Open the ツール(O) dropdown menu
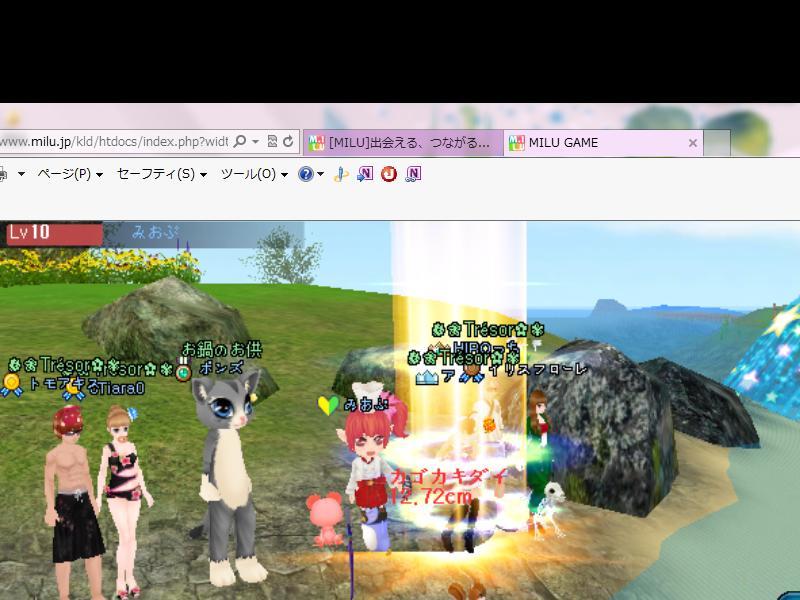Image resolution: width=800 pixels, height=600 pixels. click(254, 174)
